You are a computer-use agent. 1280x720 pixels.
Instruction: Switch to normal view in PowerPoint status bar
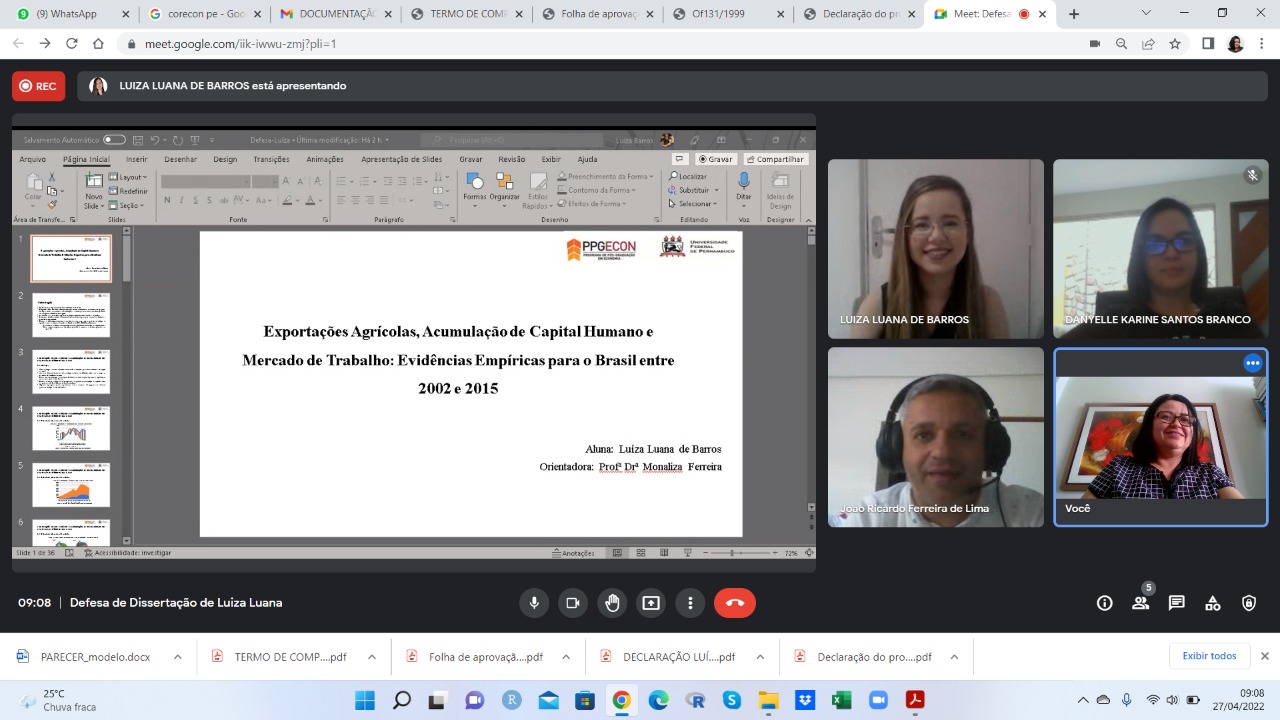click(x=617, y=553)
